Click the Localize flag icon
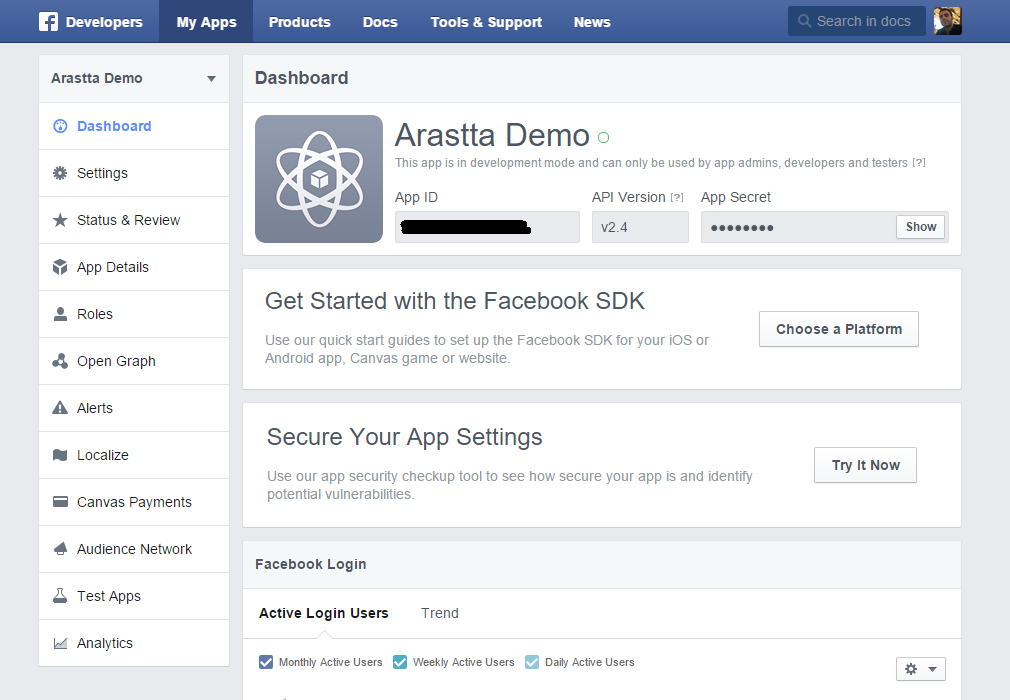 pyautogui.click(x=60, y=455)
